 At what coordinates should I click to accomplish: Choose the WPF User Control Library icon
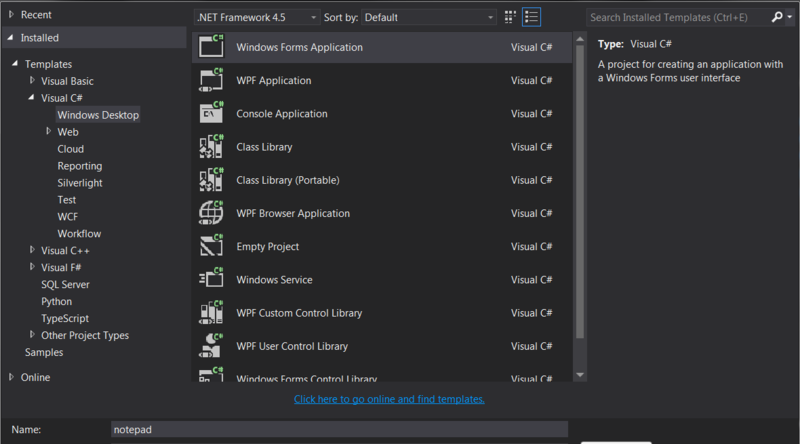(211, 346)
